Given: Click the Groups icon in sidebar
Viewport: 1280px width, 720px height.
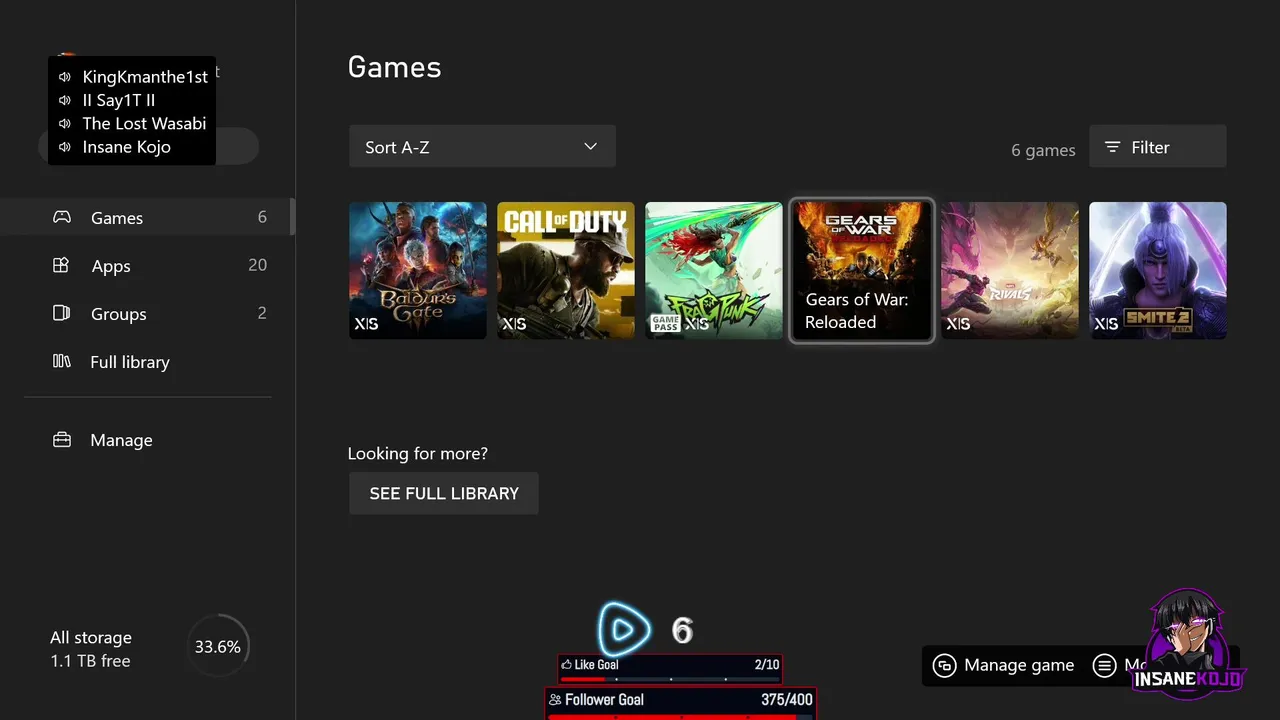Looking at the screenshot, I should click(x=61, y=313).
